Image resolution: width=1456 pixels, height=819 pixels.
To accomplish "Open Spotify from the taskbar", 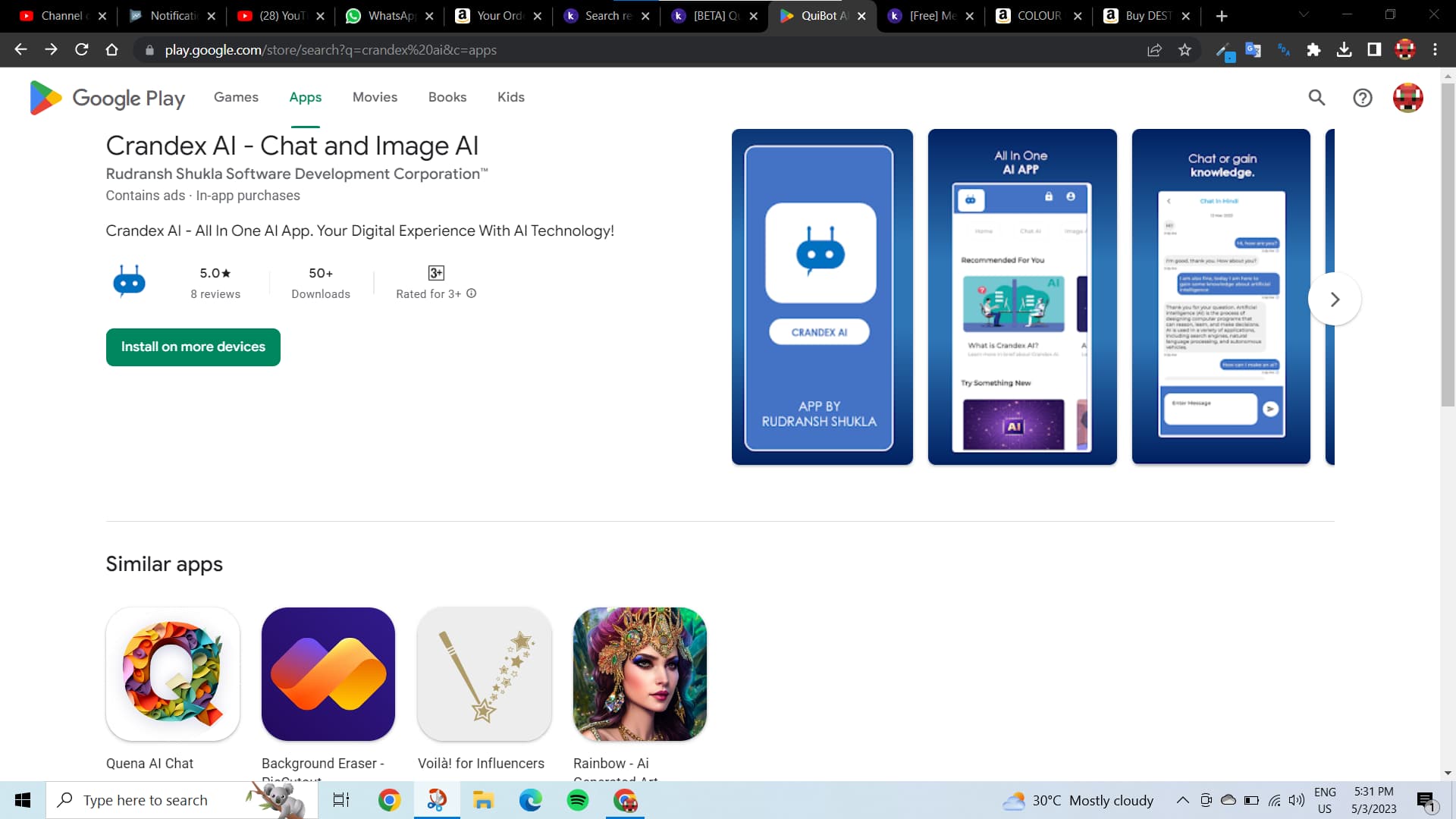I will point(577,800).
